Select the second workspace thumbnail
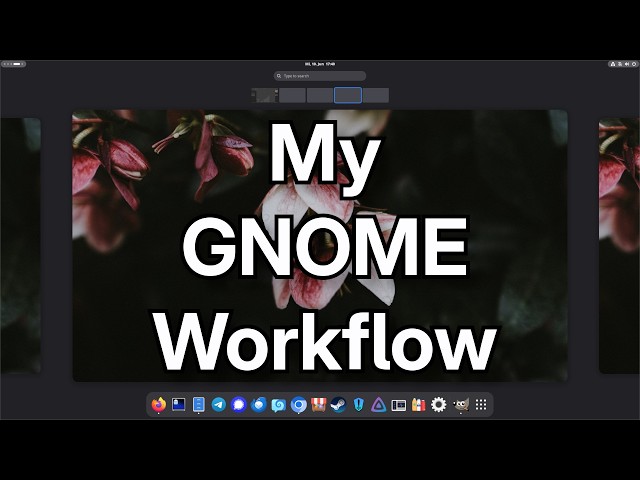Viewport: 640px width, 480px height. [x=292, y=95]
